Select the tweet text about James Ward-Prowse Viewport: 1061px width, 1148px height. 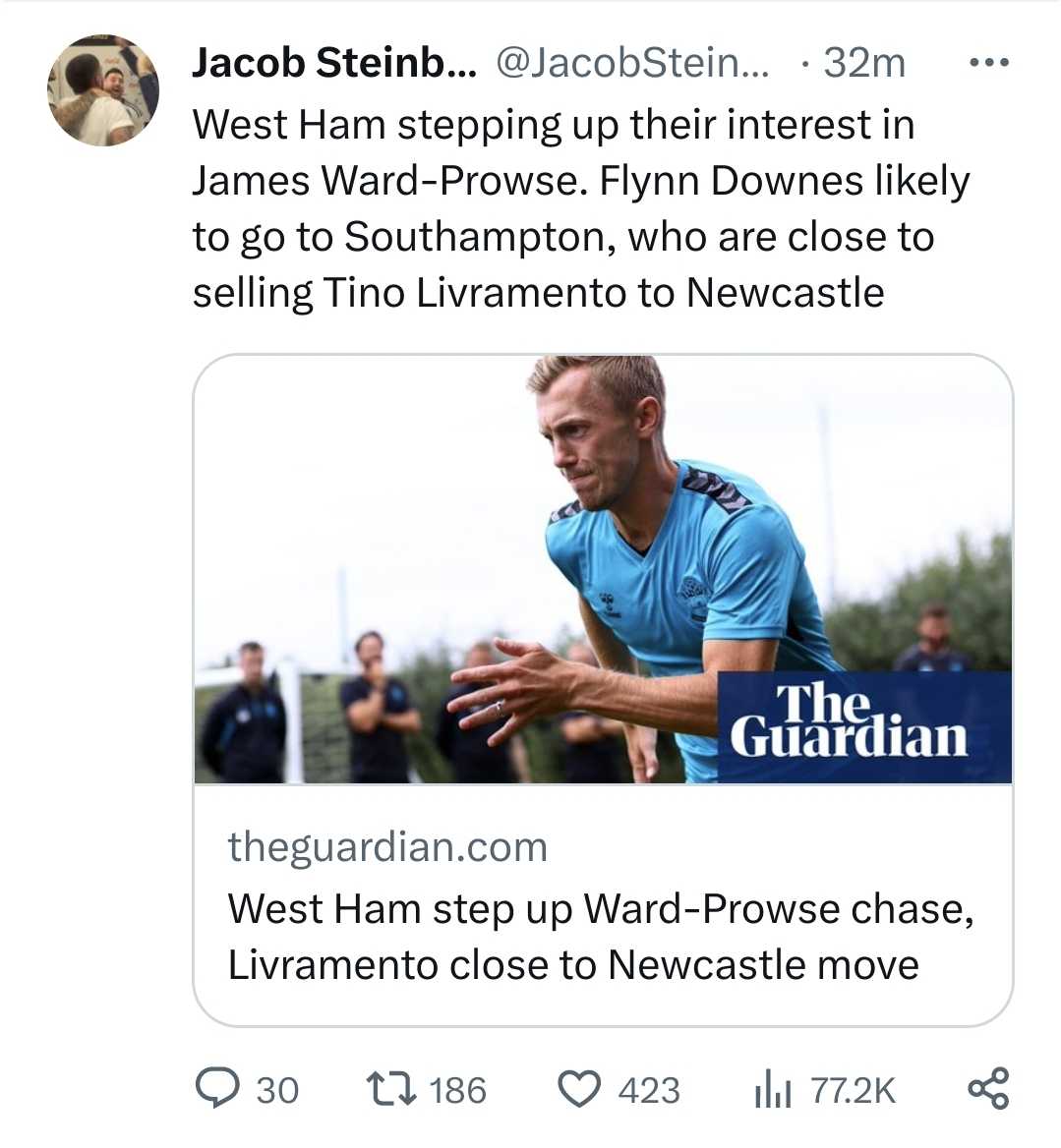(581, 208)
